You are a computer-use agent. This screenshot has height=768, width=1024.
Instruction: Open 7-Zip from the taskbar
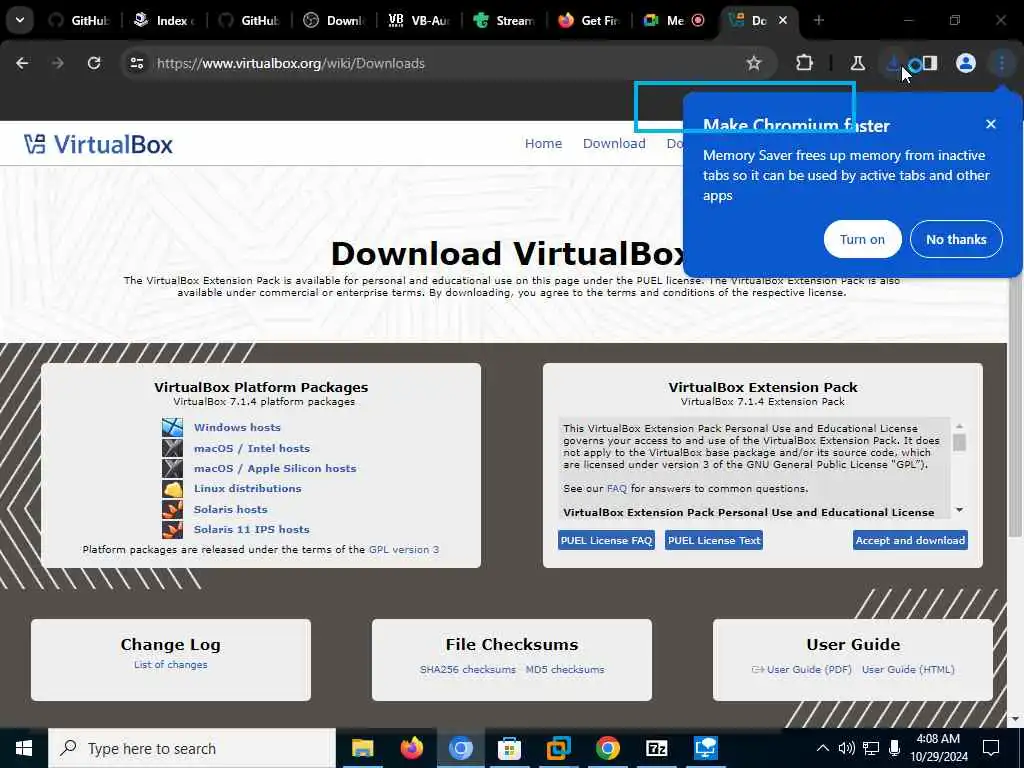[x=656, y=748]
